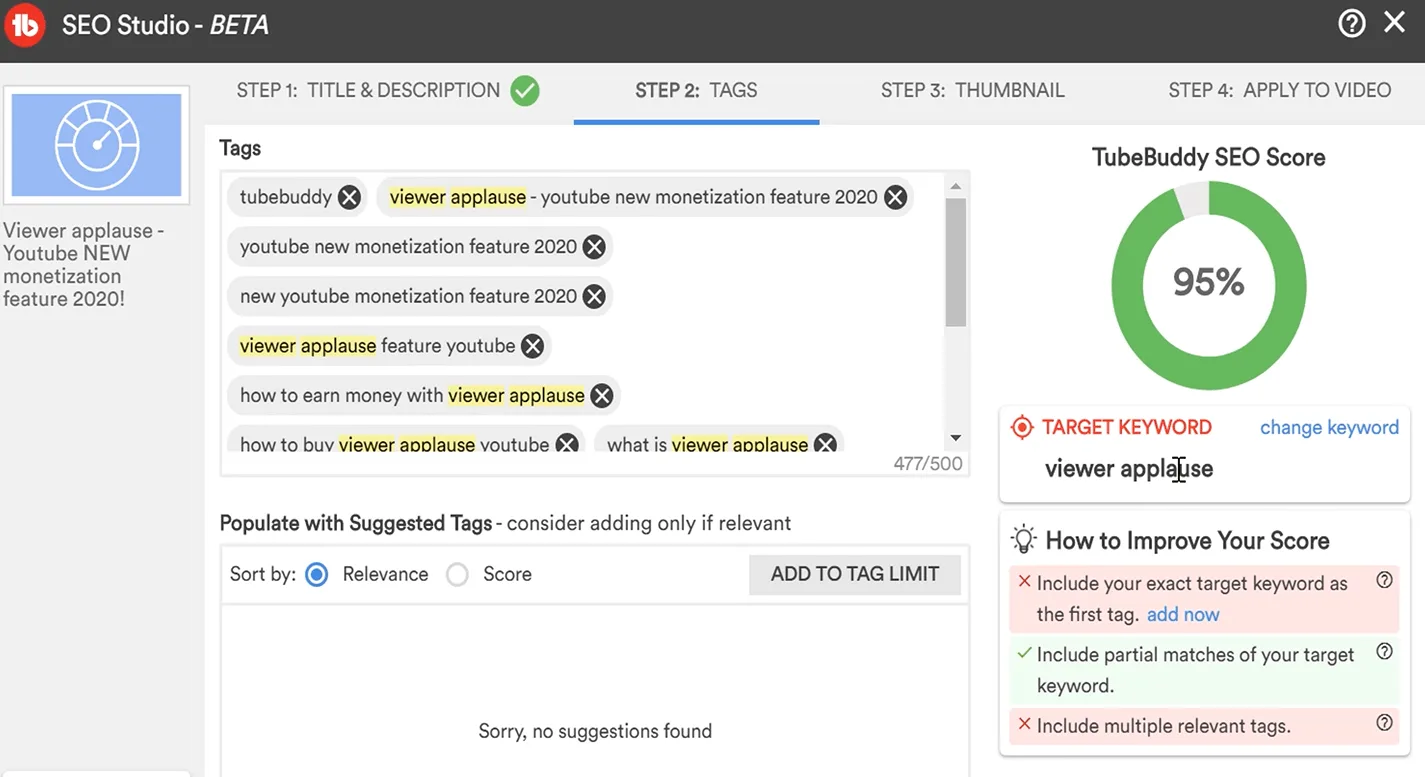
Task: Close the SEO Studio window
Action: tap(1394, 22)
